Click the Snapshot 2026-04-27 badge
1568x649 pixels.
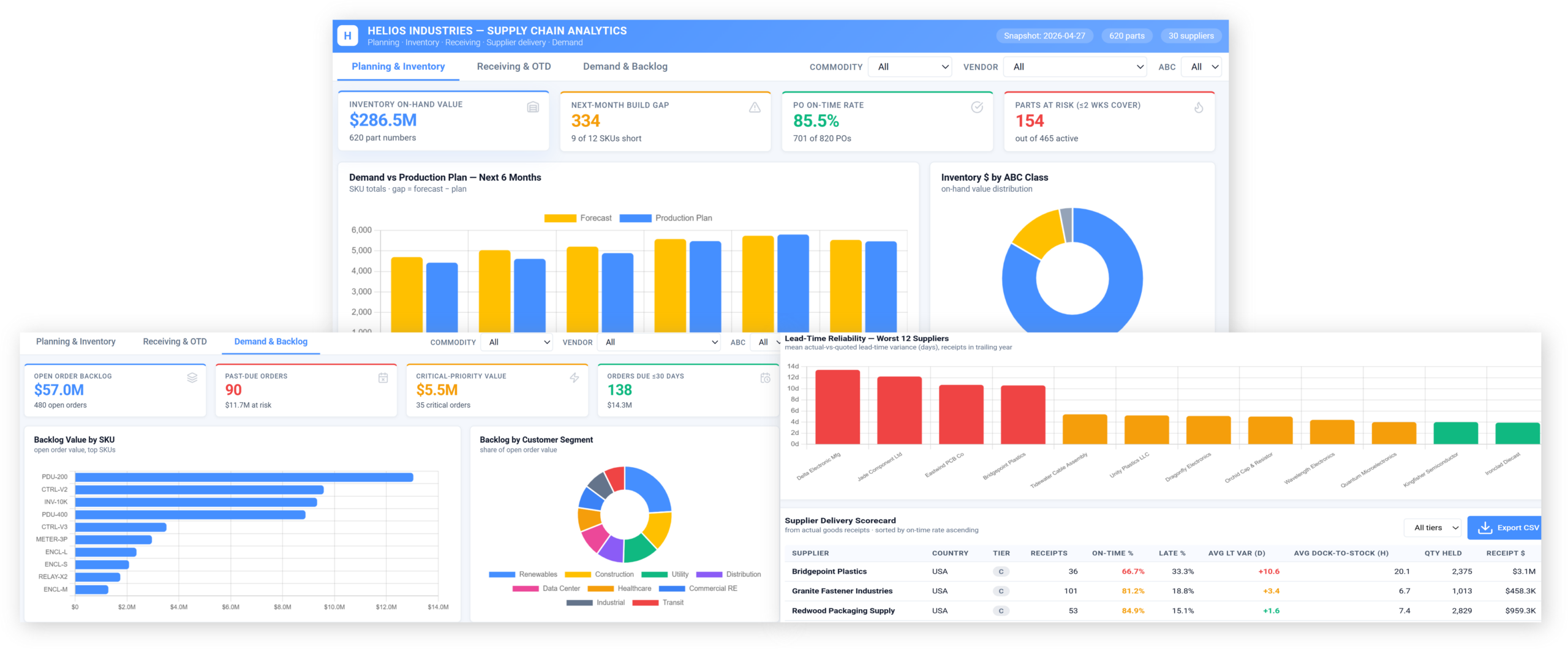pos(1044,36)
